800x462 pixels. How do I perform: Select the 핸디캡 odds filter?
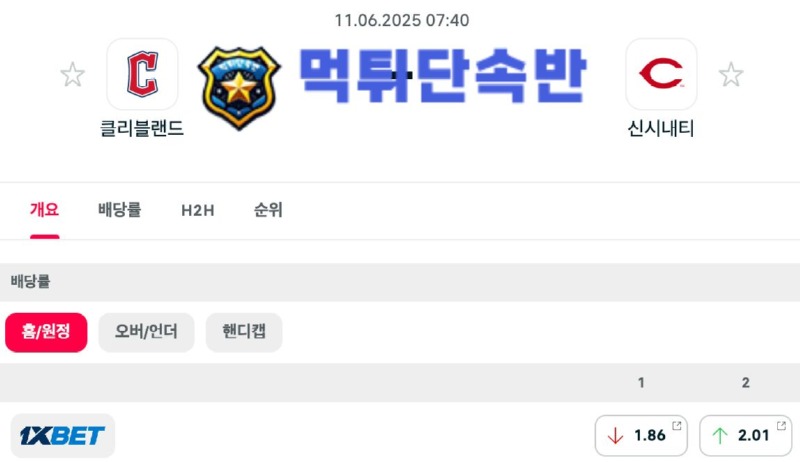(x=244, y=332)
